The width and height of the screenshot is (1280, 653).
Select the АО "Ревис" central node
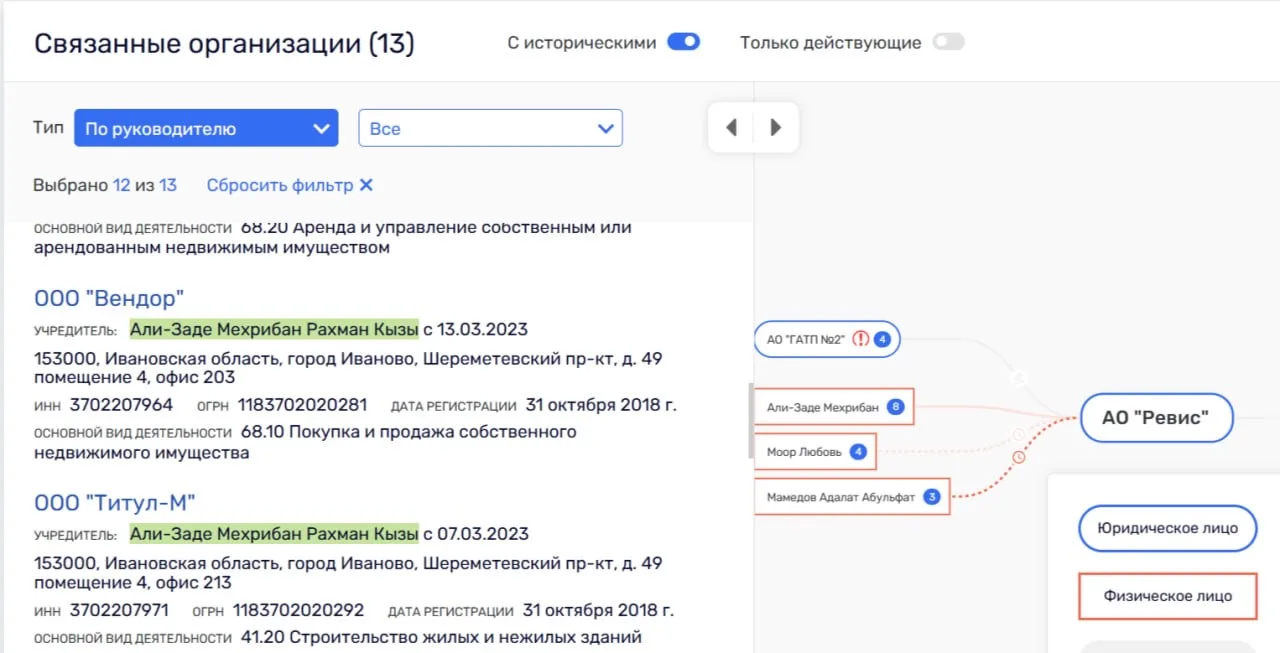click(1155, 418)
